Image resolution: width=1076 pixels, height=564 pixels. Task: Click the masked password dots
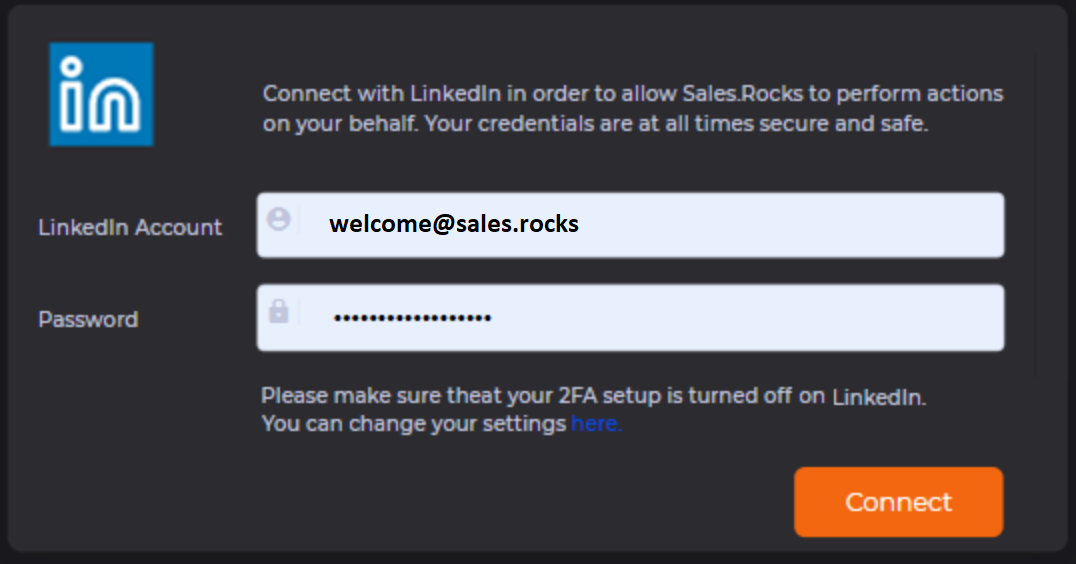(x=412, y=318)
